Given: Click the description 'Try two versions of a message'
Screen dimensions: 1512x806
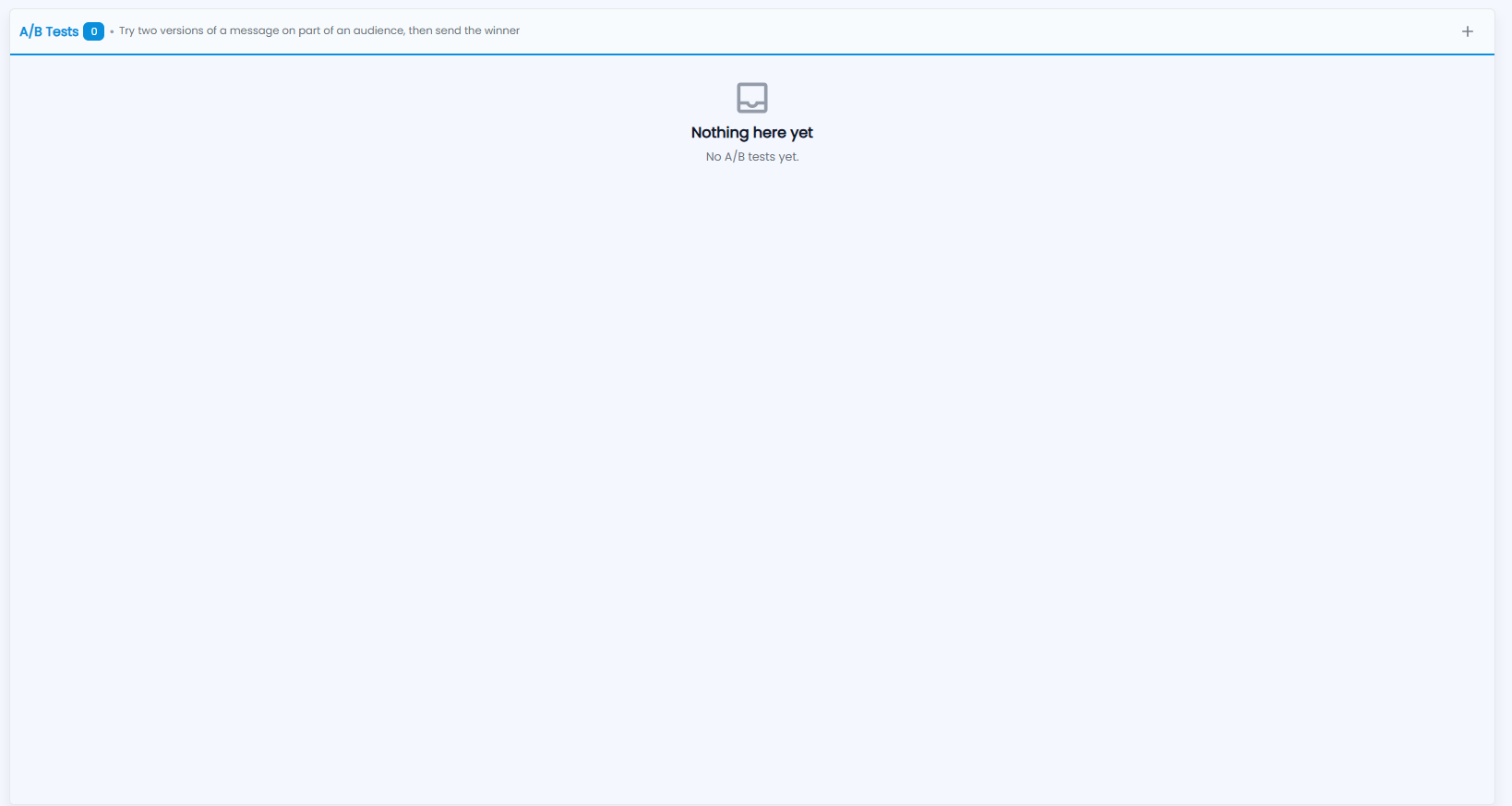Looking at the screenshot, I should pyautogui.click(x=319, y=30).
